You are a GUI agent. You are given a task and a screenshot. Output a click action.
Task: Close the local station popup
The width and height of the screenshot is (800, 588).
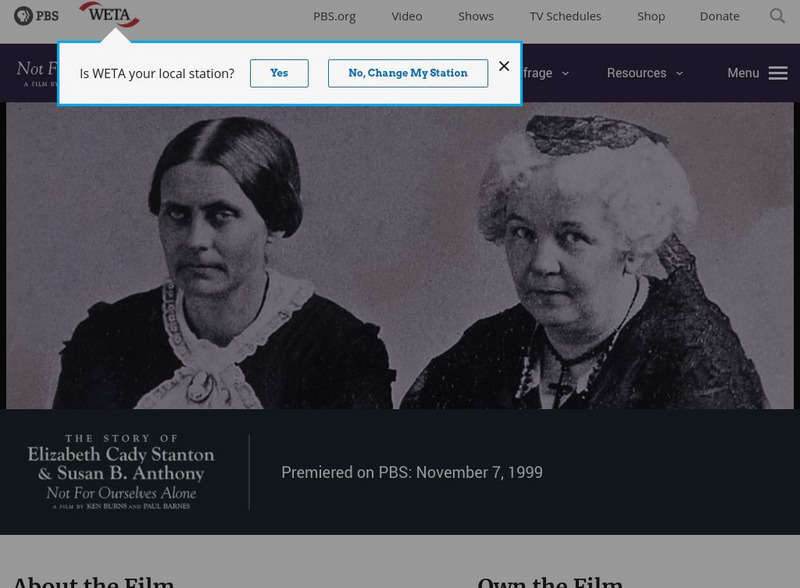point(504,66)
